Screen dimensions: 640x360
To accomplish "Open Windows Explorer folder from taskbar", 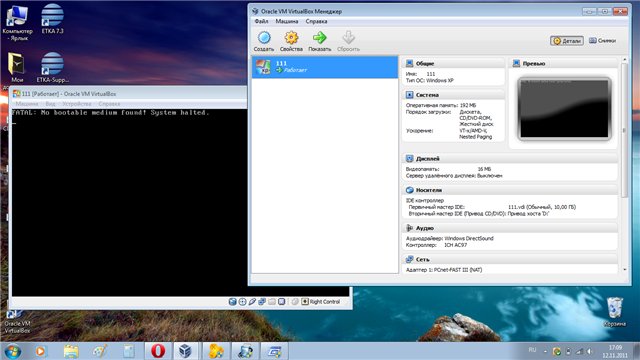I will pyautogui.click(x=71, y=351).
